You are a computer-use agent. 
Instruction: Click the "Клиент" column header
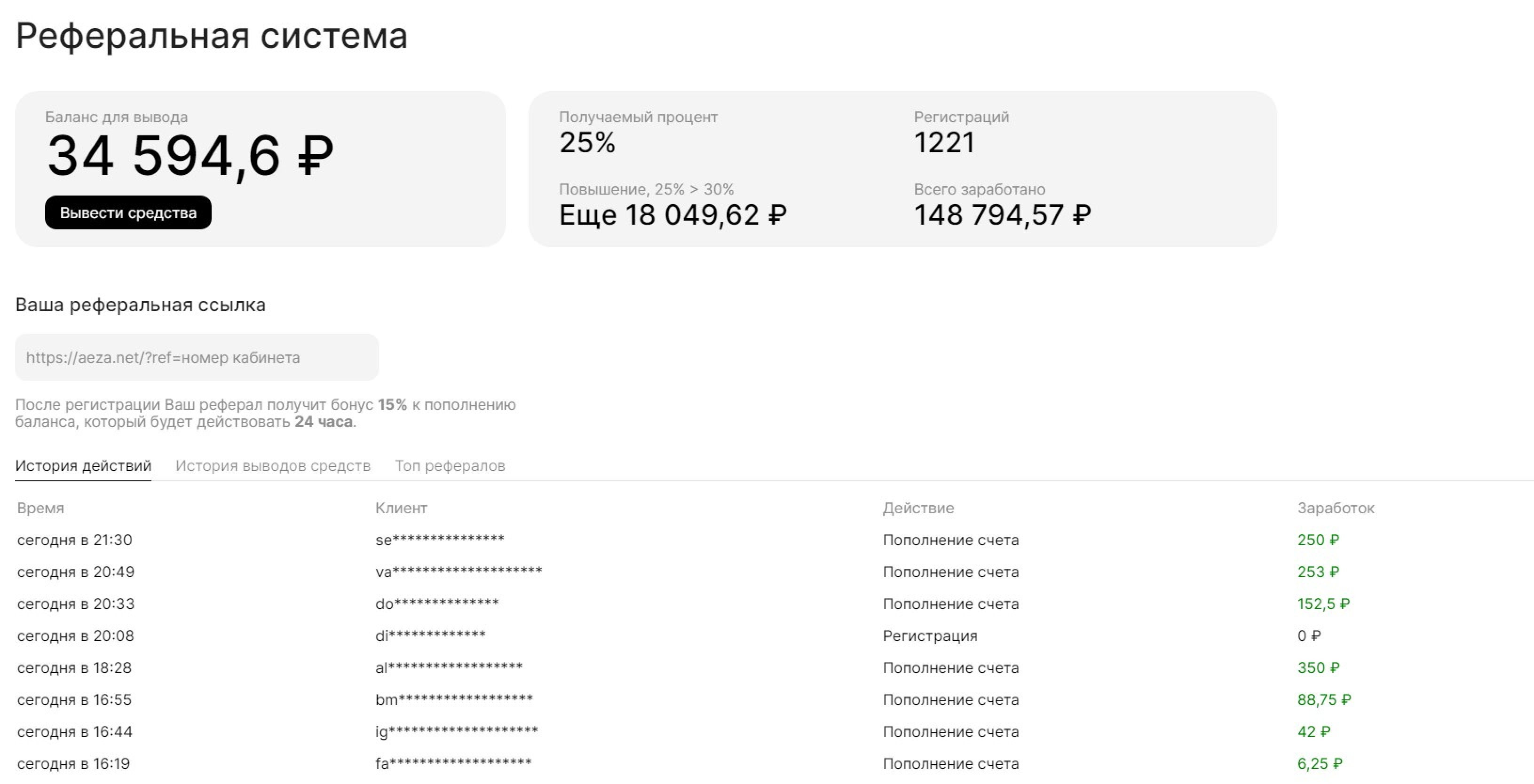coord(401,508)
